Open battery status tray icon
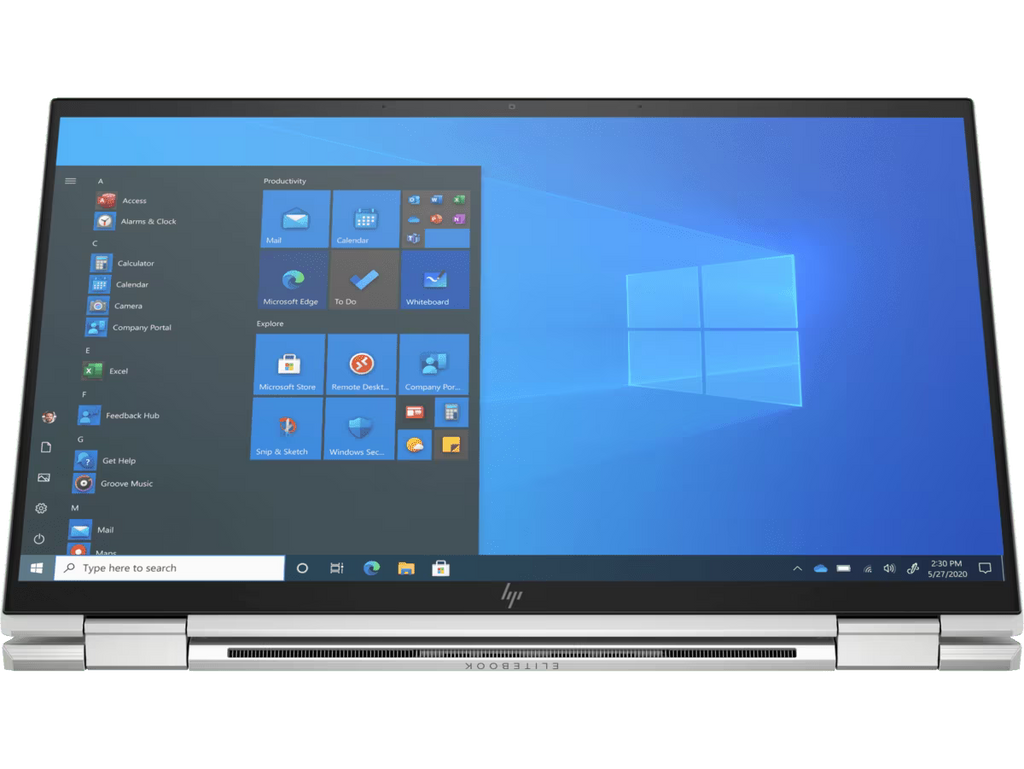Screen dimensions: 1024x769 pyautogui.click(x=844, y=568)
